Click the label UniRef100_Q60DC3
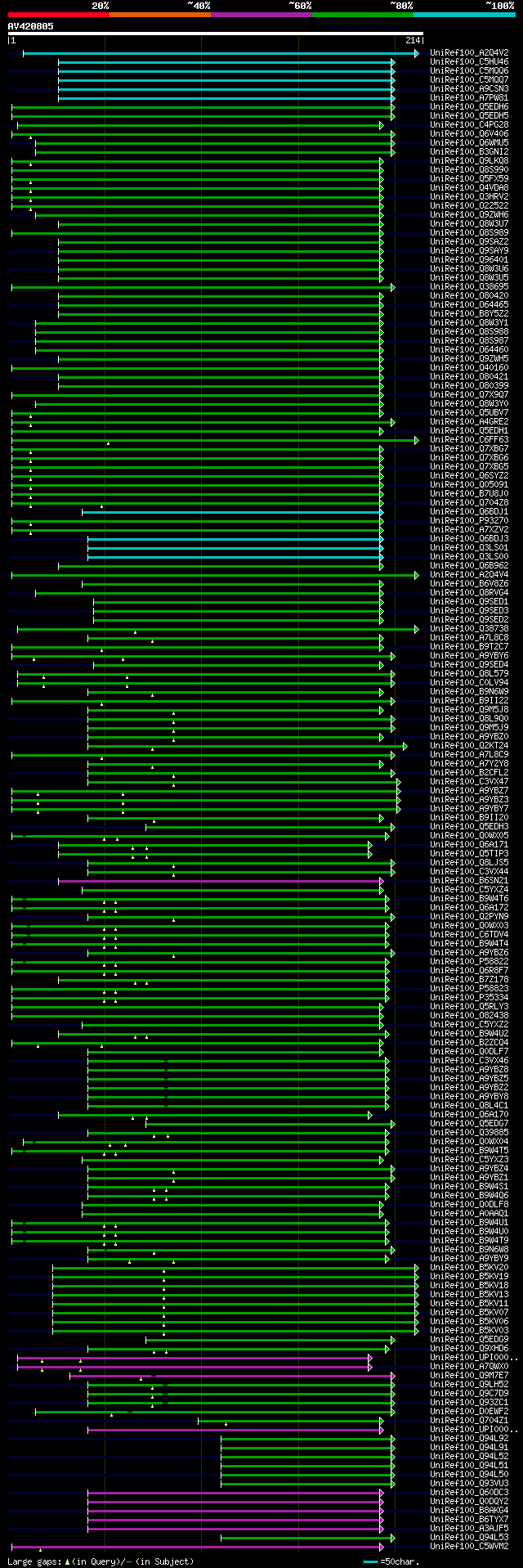 tap(469, 1492)
